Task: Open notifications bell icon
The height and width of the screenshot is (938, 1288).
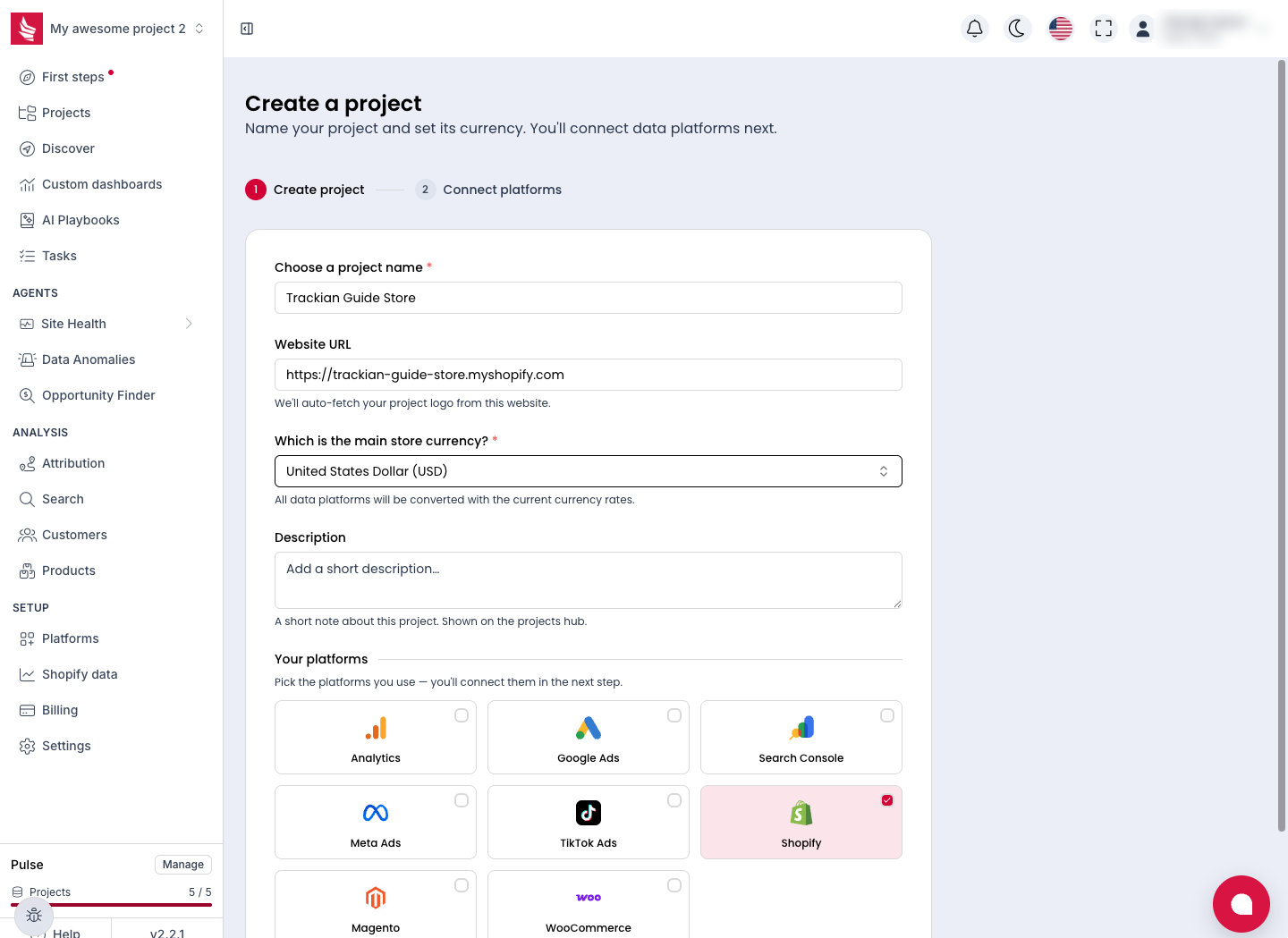Action: (975, 29)
